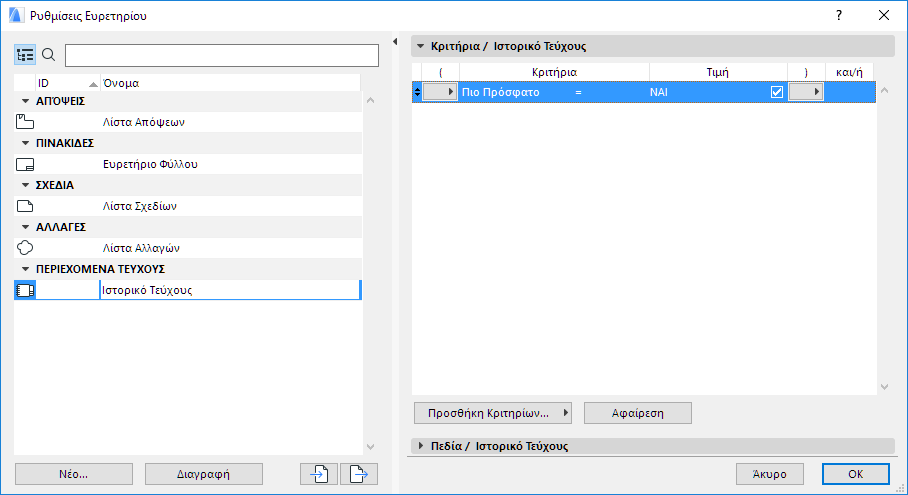Click the Λίστα Σχεδίων drawing icon
This screenshot has height=495, width=908.
tap(25, 206)
